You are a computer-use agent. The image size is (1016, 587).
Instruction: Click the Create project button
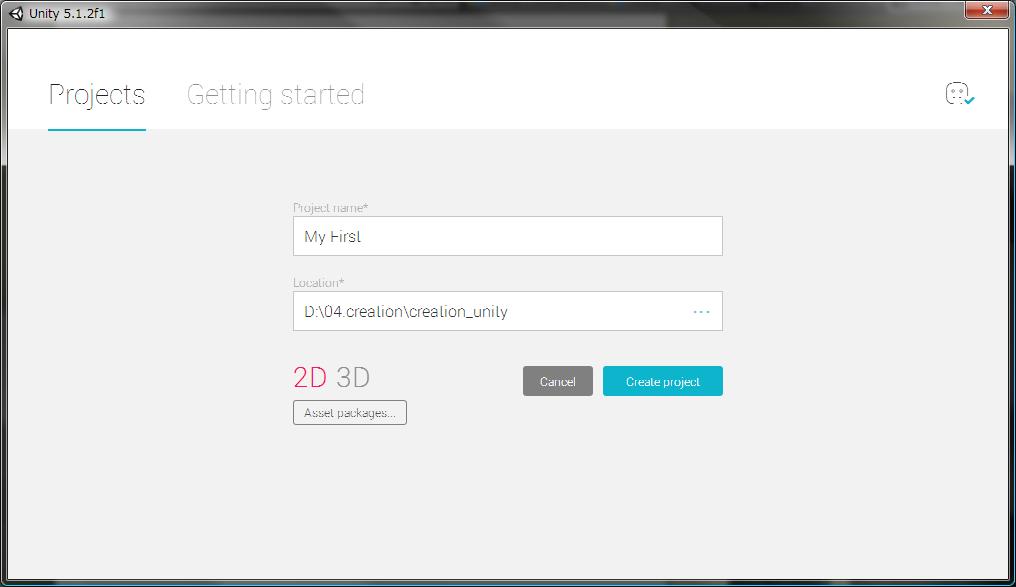point(663,381)
